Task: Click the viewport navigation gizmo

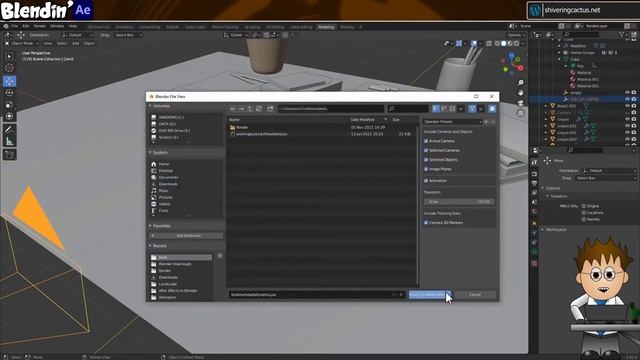Action: 512,63
